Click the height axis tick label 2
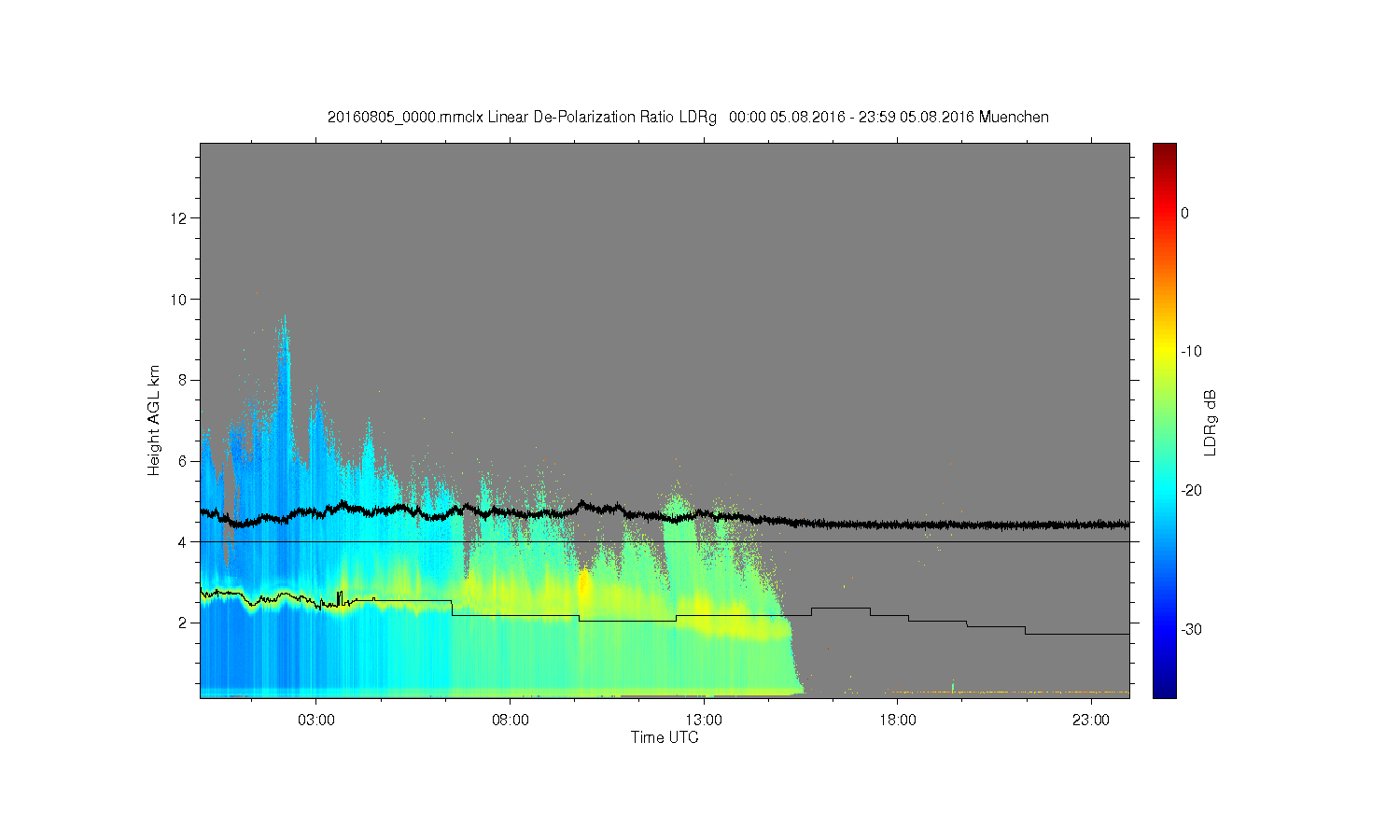This screenshot has height=840, width=1400. tap(183, 623)
